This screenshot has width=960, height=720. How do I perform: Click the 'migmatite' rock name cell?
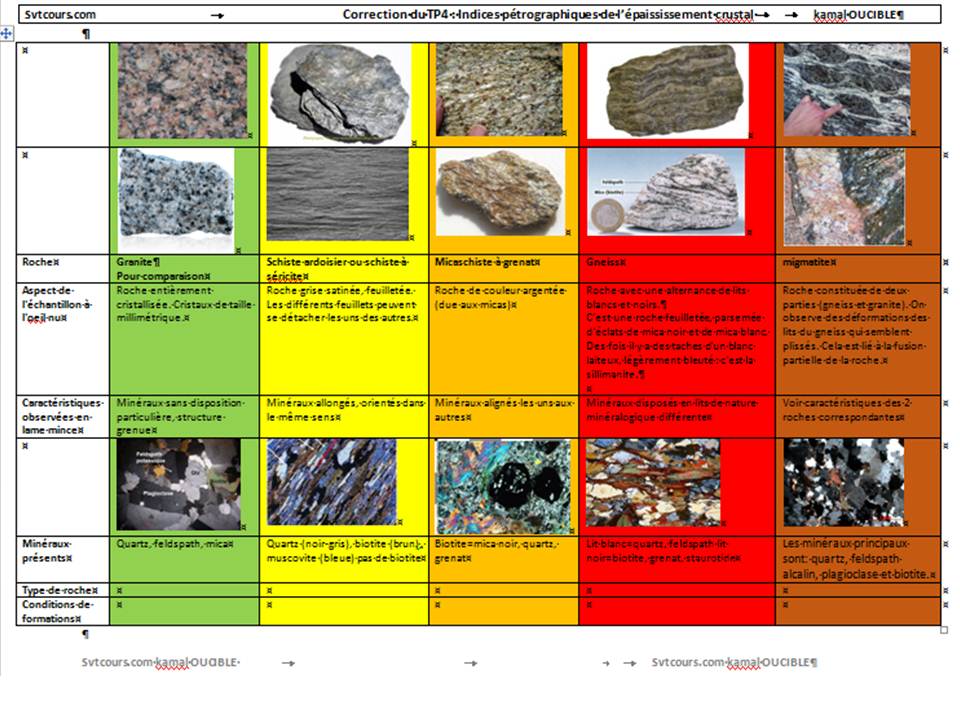click(813, 261)
